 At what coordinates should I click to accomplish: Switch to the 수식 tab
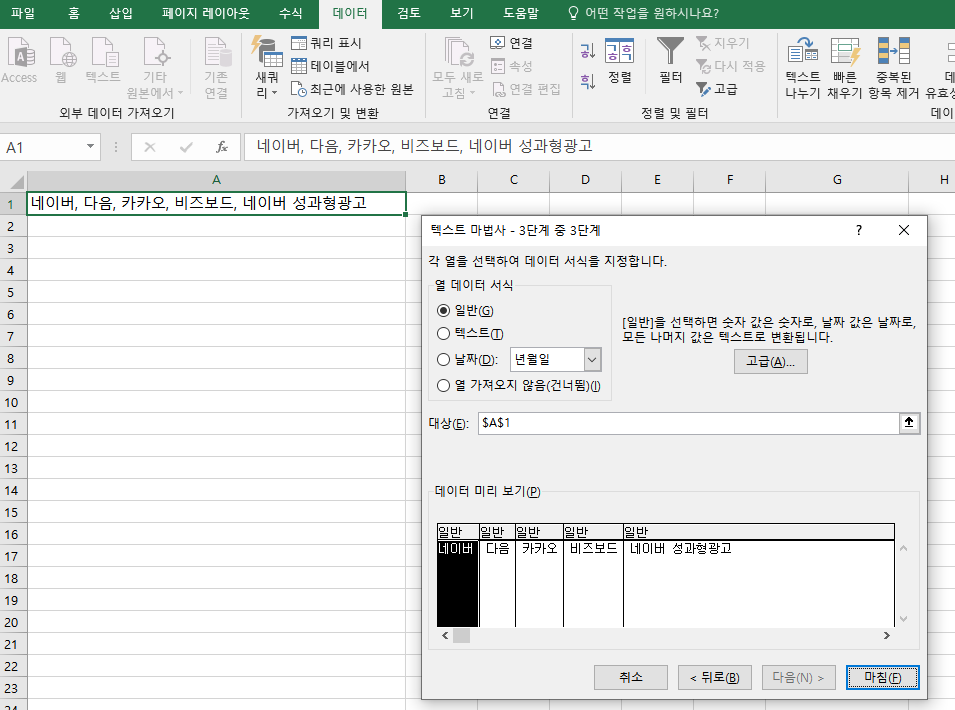(290, 13)
